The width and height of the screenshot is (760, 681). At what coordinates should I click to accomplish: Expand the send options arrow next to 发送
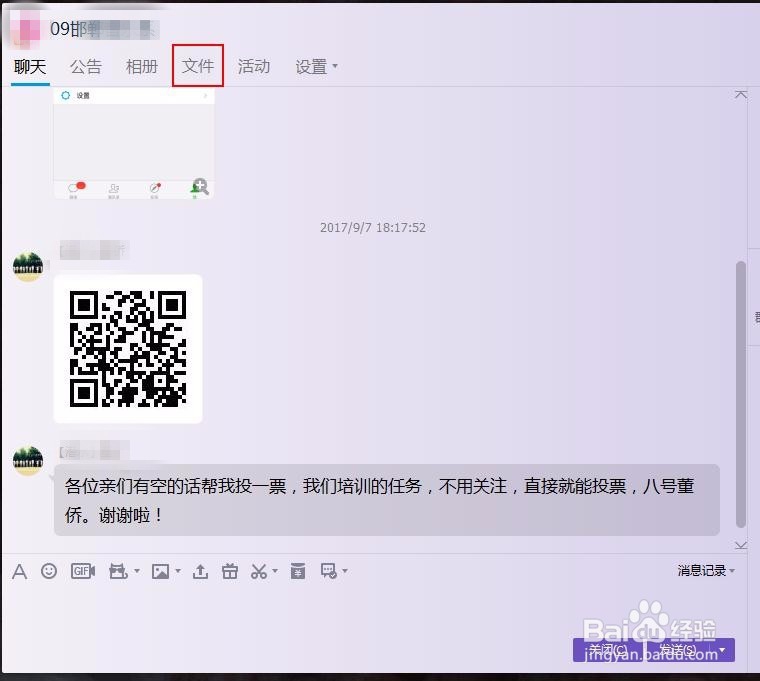tap(723, 650)
